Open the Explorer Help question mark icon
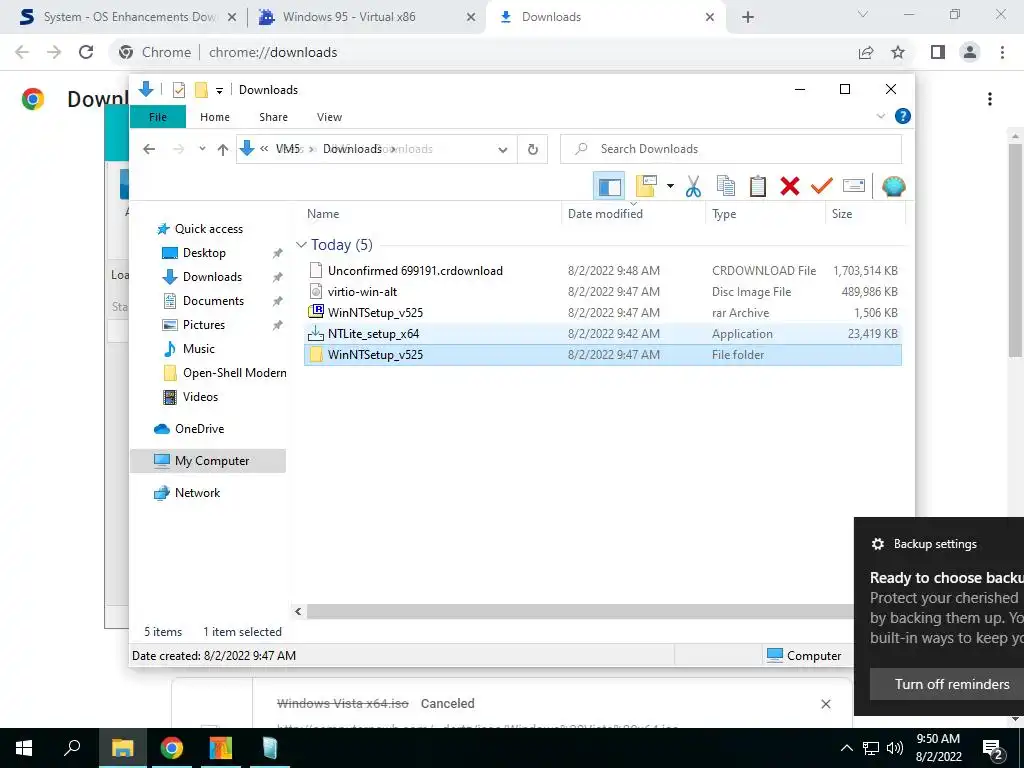This screenshot has width=1024, height=768. [903, 116]
